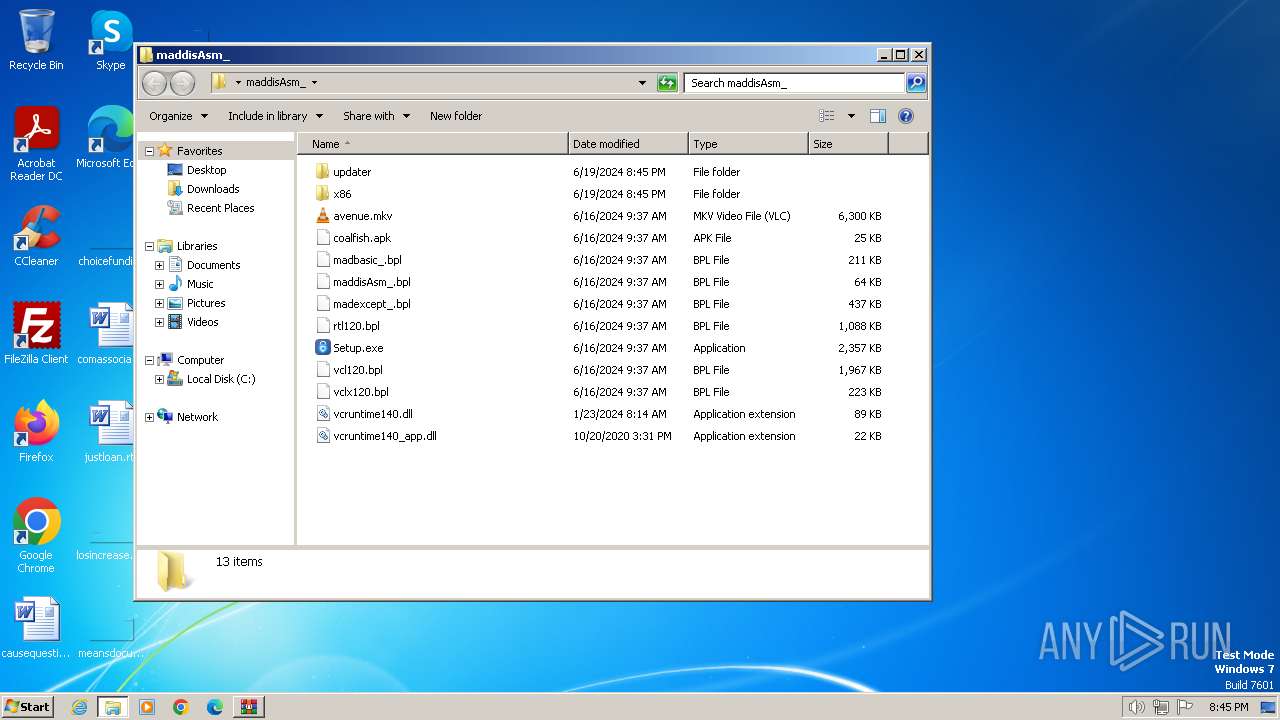Open the view options dropdown arrow
The height and width of the screenshot is (720, 1280).
click(x=851, y=116)
